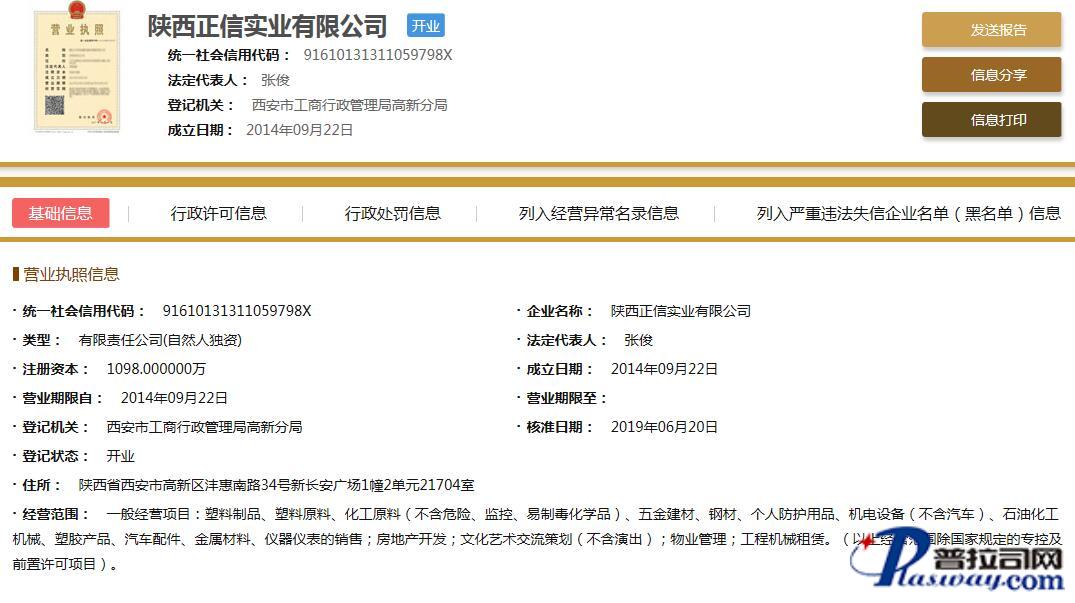The image size is (1075, 603).
Task: Click the blue 开业 status badge
Action: tap(425, 26)
